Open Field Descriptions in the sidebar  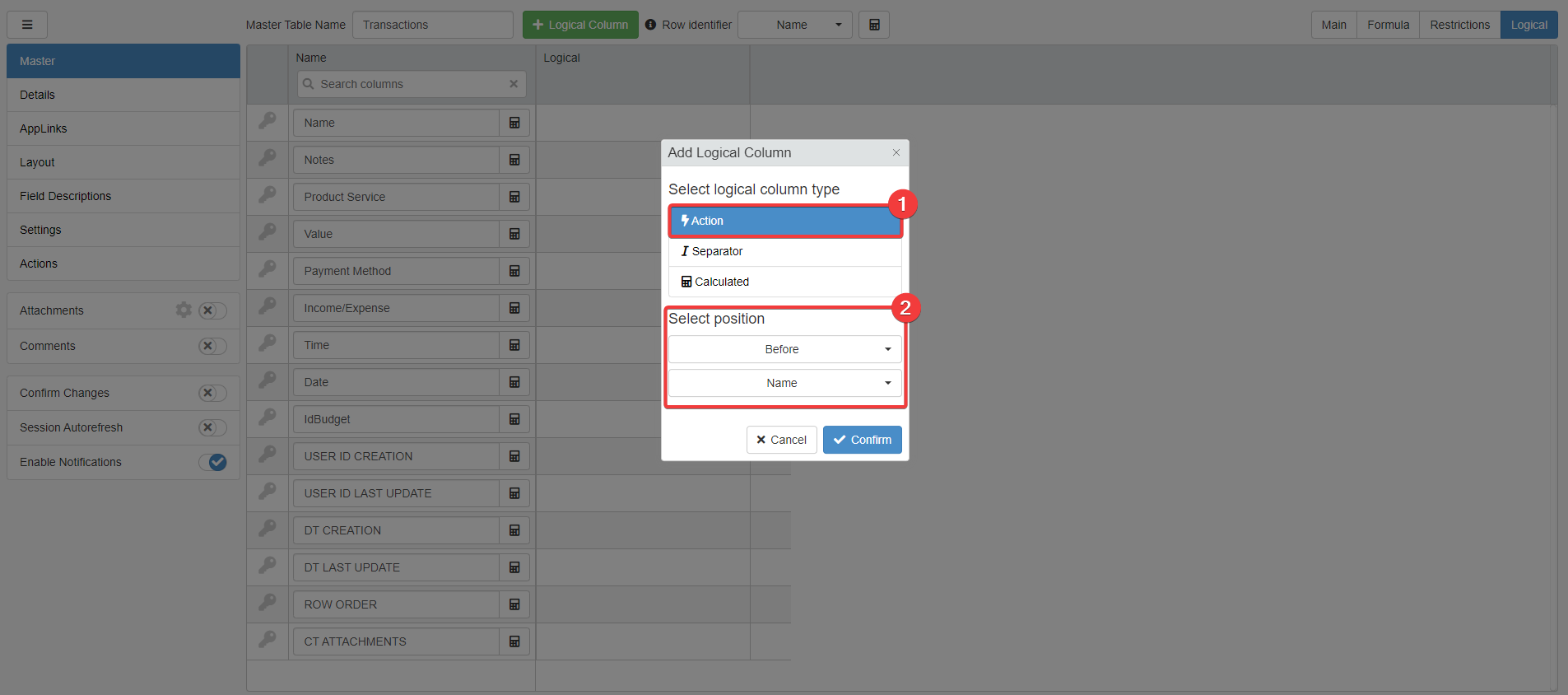pyautogui.click(x=66, y=196)
